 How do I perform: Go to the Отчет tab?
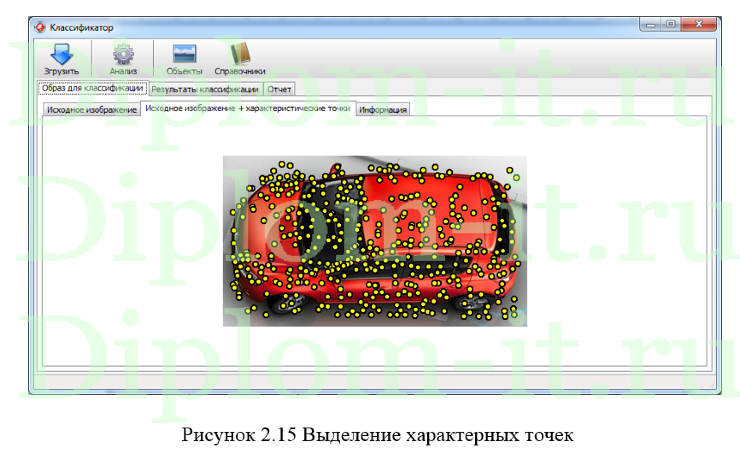pos(280,89)
